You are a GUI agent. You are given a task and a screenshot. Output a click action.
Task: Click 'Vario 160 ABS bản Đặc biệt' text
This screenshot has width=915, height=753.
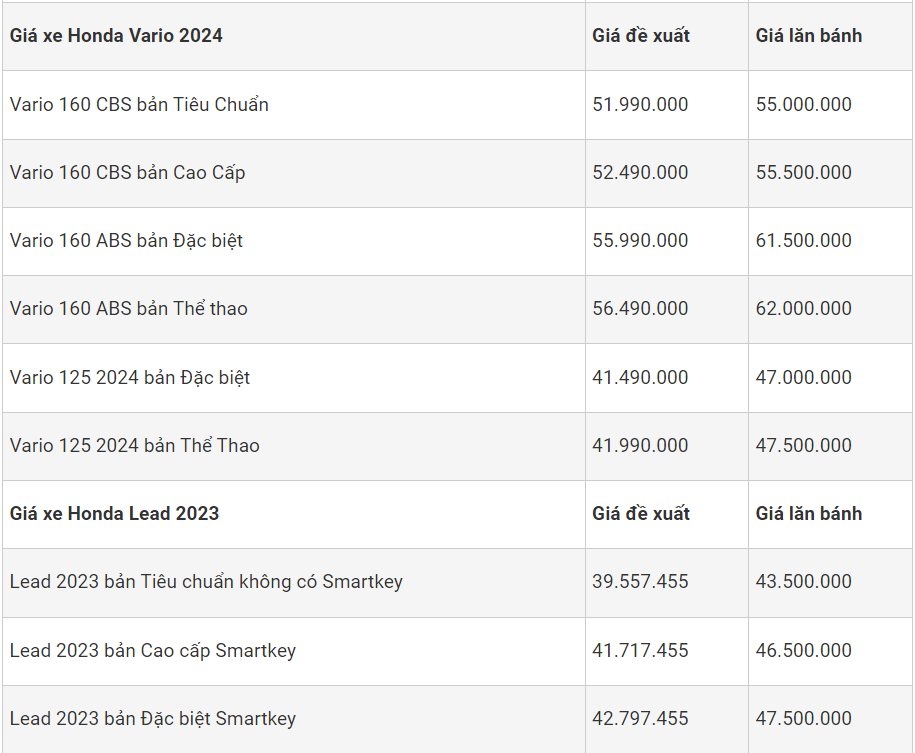pyautogui.click(x=126, y=241)
